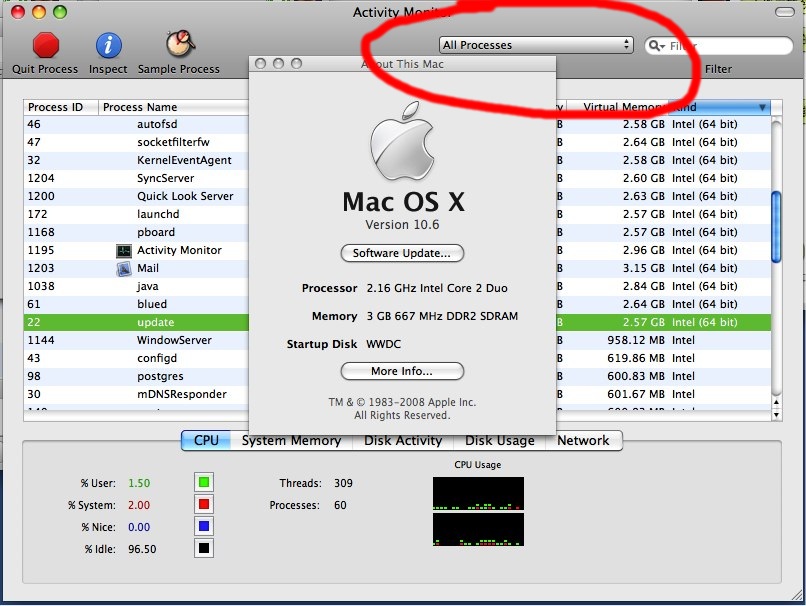Click the process list vertical scrollbar thumb
806x606 pixels.
click(x=776, y=227)
